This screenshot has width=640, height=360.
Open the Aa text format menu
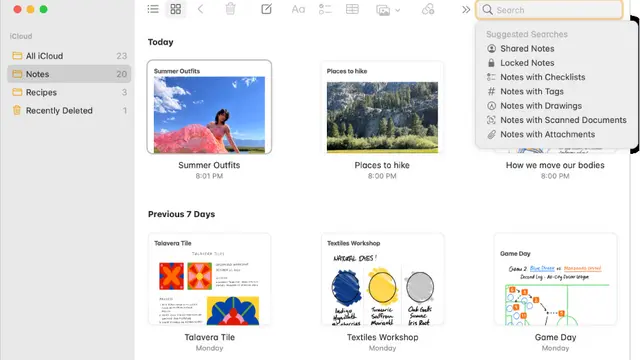pyautogui.click(x=298, y=9)
